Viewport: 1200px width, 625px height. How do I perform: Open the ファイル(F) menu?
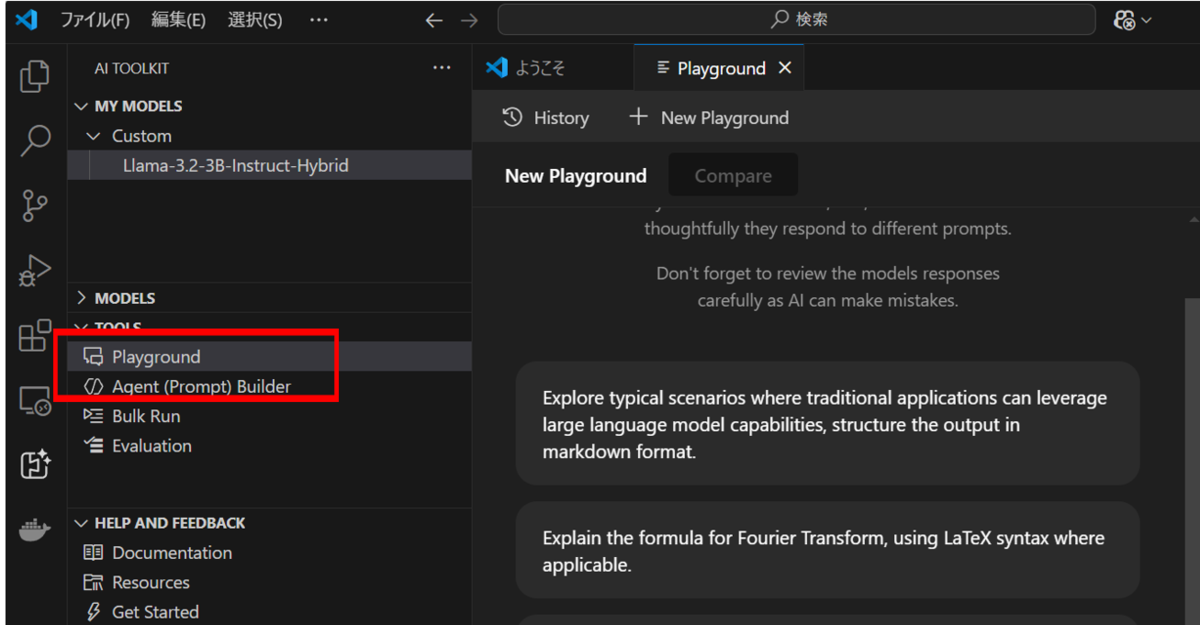click(95, 20)
